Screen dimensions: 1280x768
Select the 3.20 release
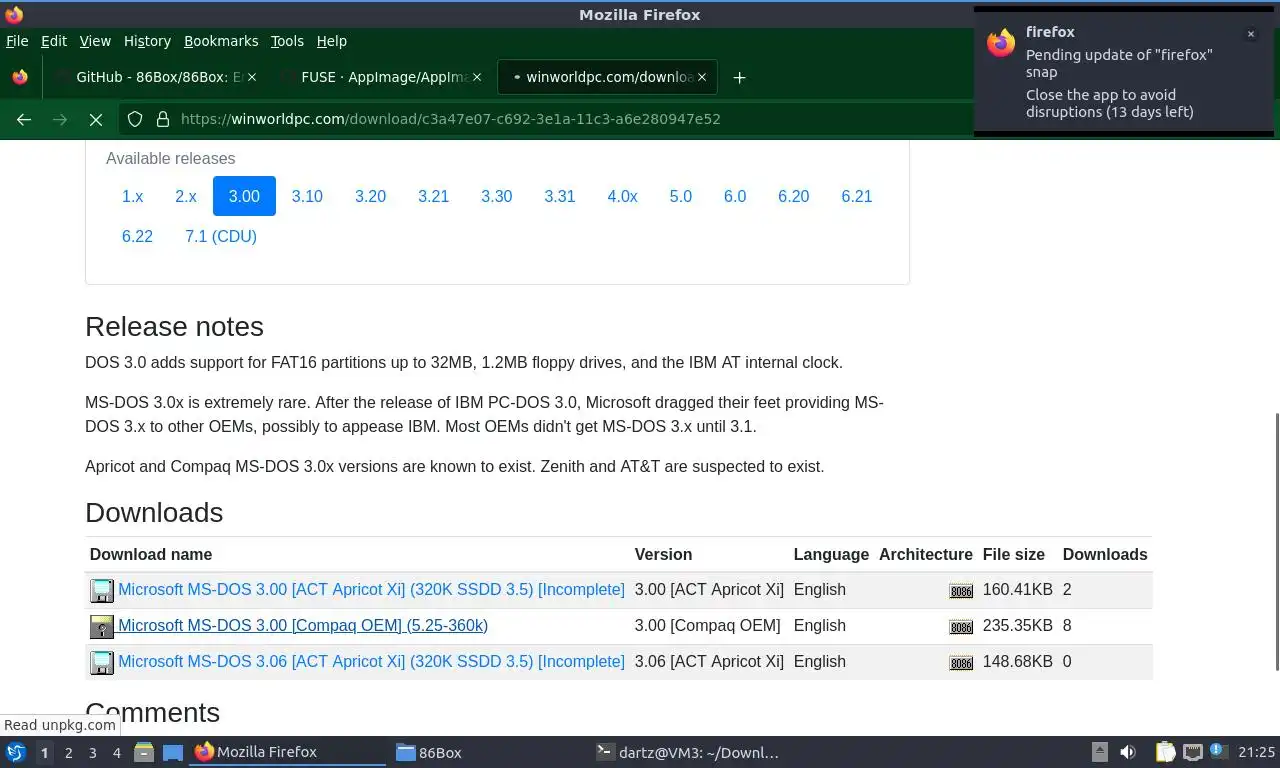click(370, 196)
